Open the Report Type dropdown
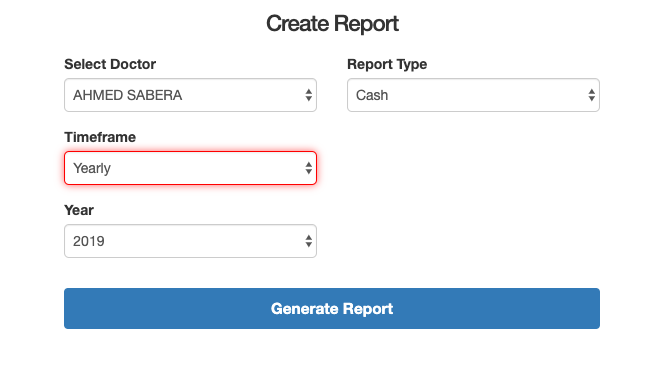The height and width of the screenshot is (369, 662). click(473, 95)
